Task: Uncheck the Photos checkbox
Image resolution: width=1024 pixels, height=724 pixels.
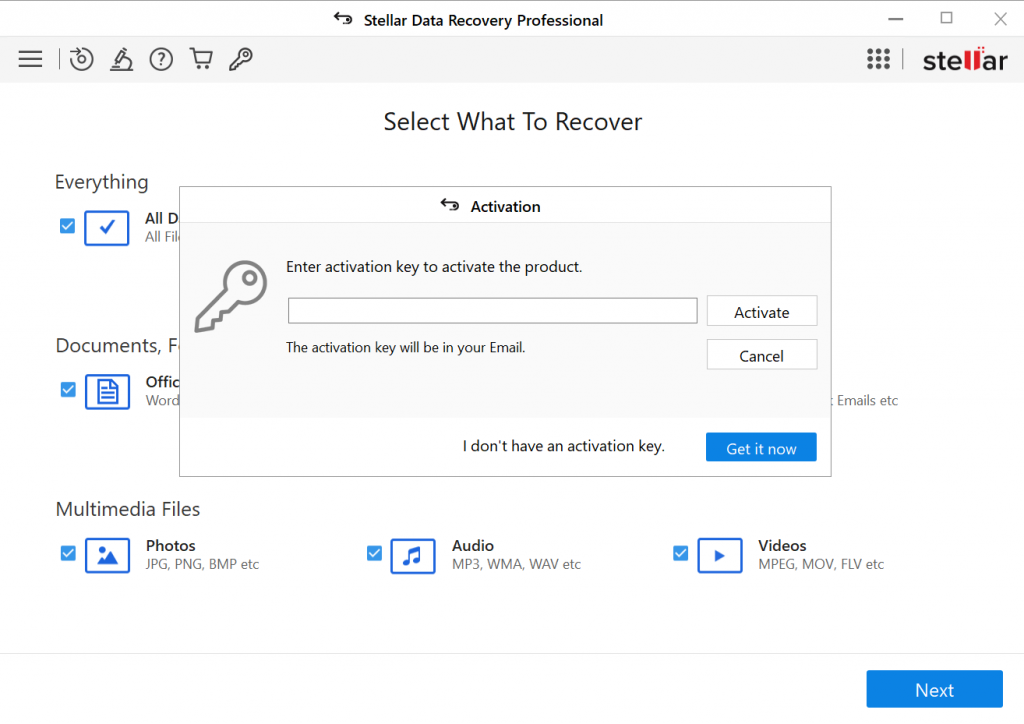Action: [x=68, y=553]
